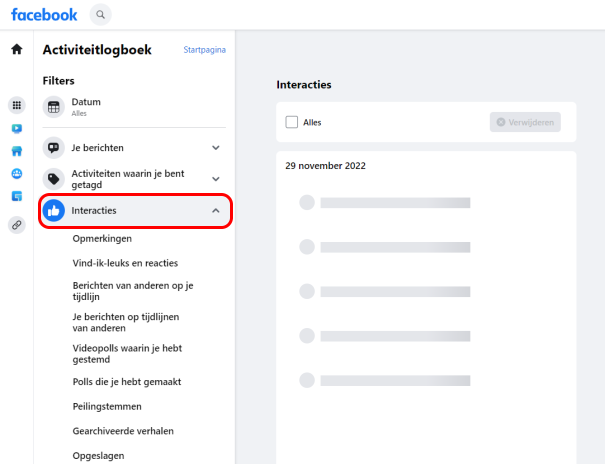Open Gearchiveerde verhalen

coord(123,431)
